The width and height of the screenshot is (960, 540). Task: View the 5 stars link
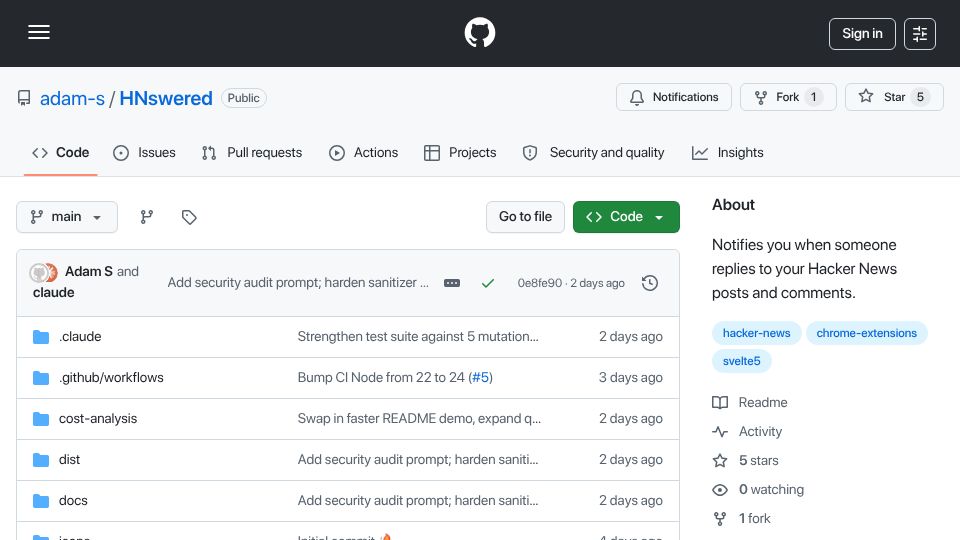(746, 460)
